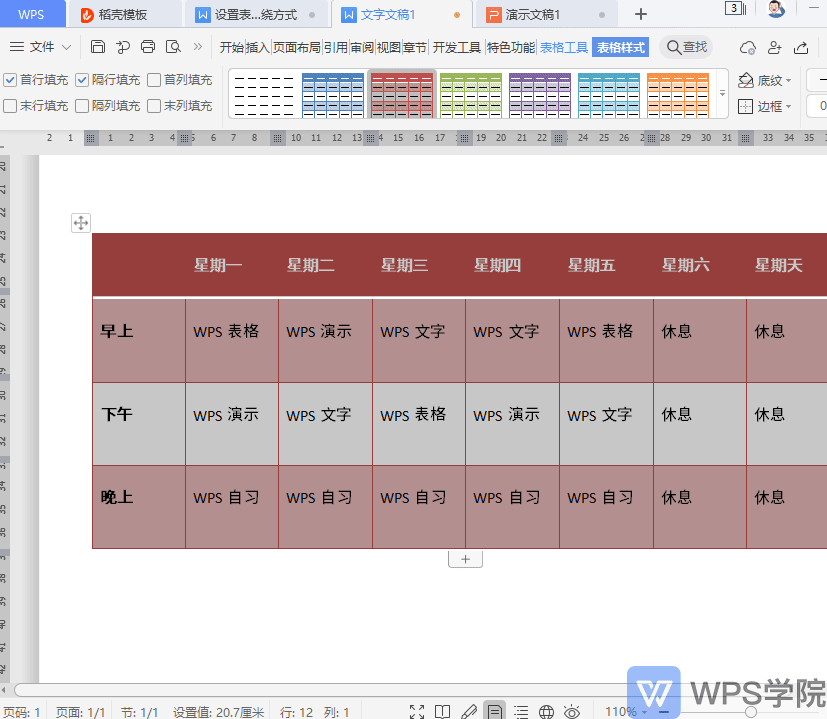Select page layout view icon
The width and height of the screenshot is (827, 719).
click(495, 712)
